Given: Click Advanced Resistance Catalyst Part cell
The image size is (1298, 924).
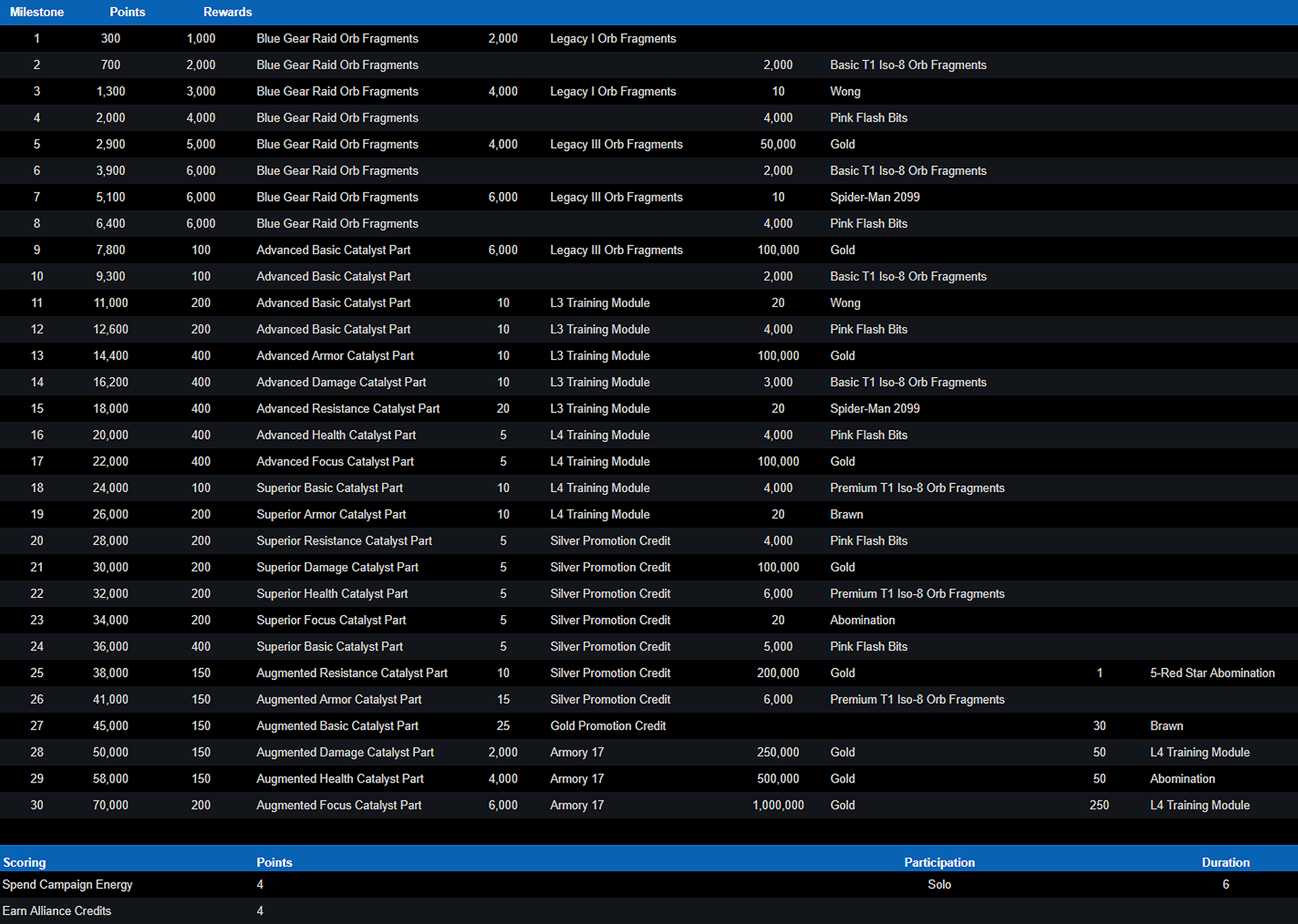Looking at the screenshot, I should 347,409.
